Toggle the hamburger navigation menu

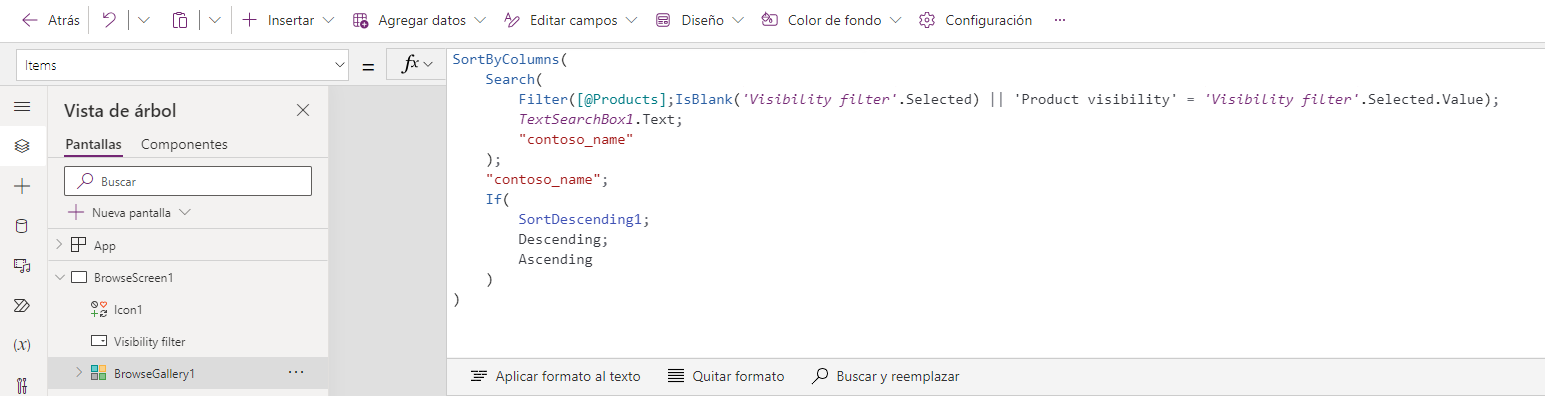tap(22, 106)
